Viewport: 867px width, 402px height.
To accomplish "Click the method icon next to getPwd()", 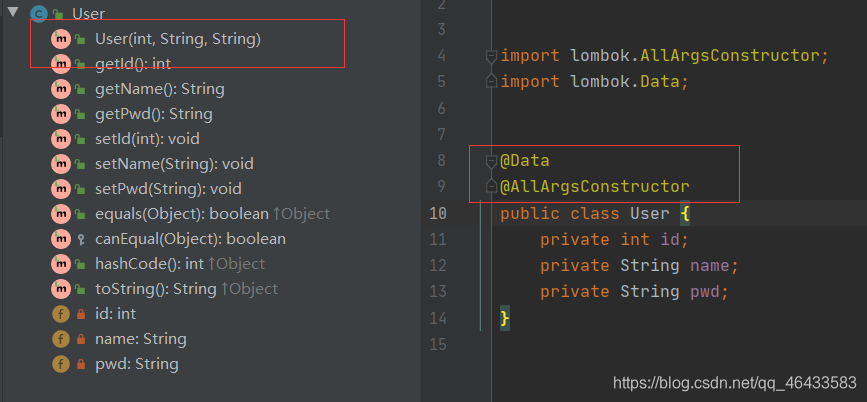I will [61, 114].
